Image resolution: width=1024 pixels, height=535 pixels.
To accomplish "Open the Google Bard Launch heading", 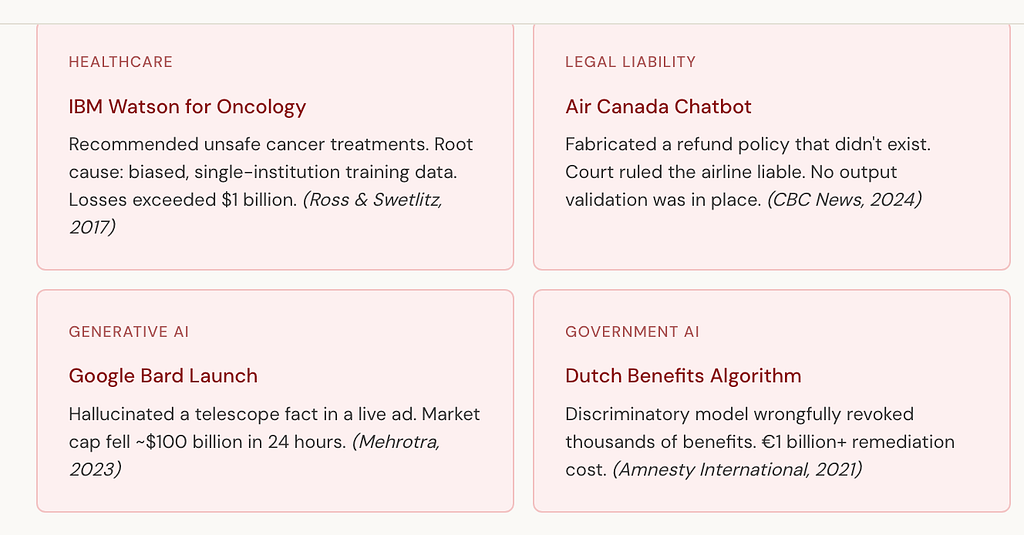I will tap(163, 376).
